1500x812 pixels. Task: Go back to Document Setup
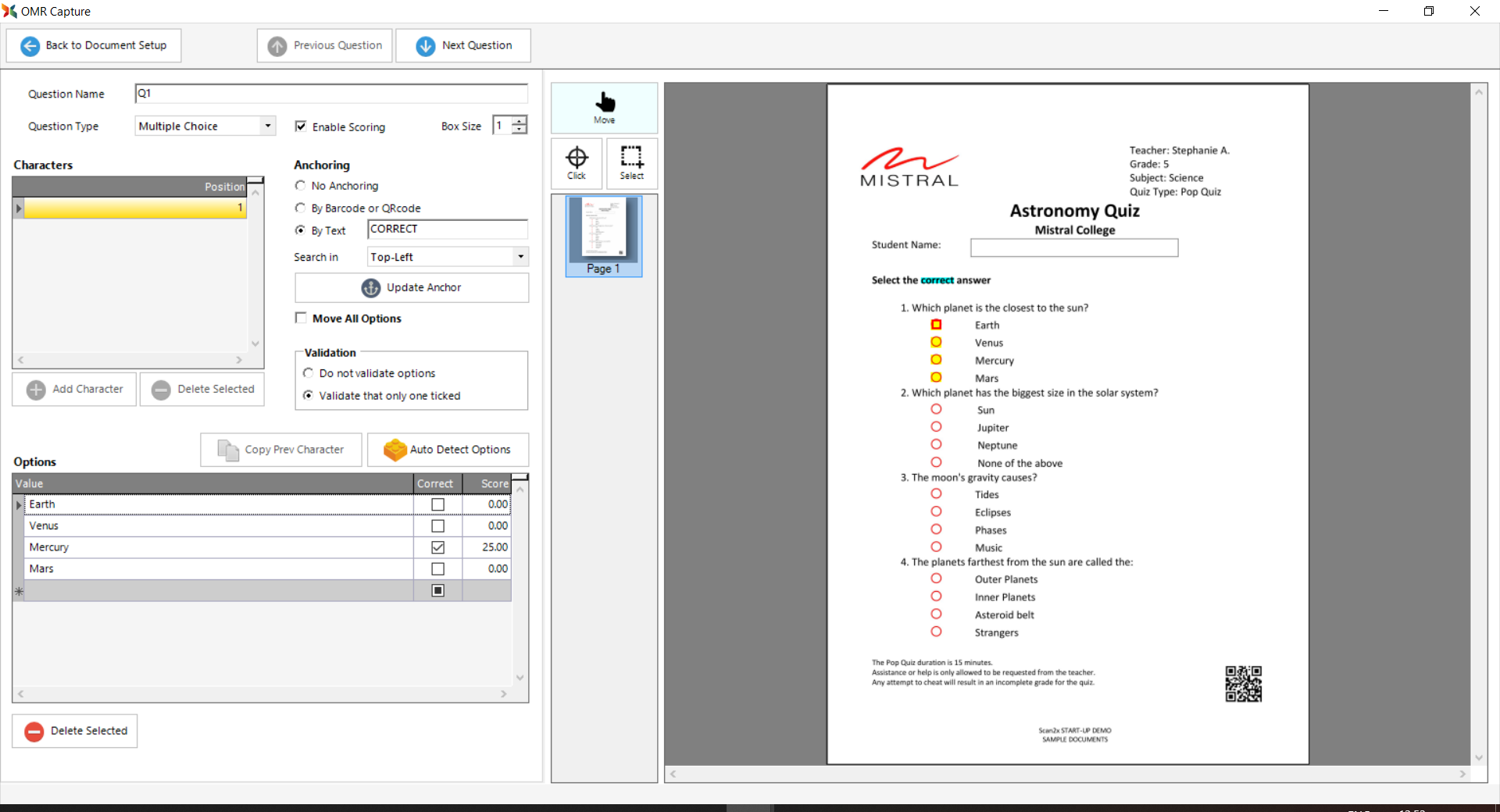click(94, 45)
